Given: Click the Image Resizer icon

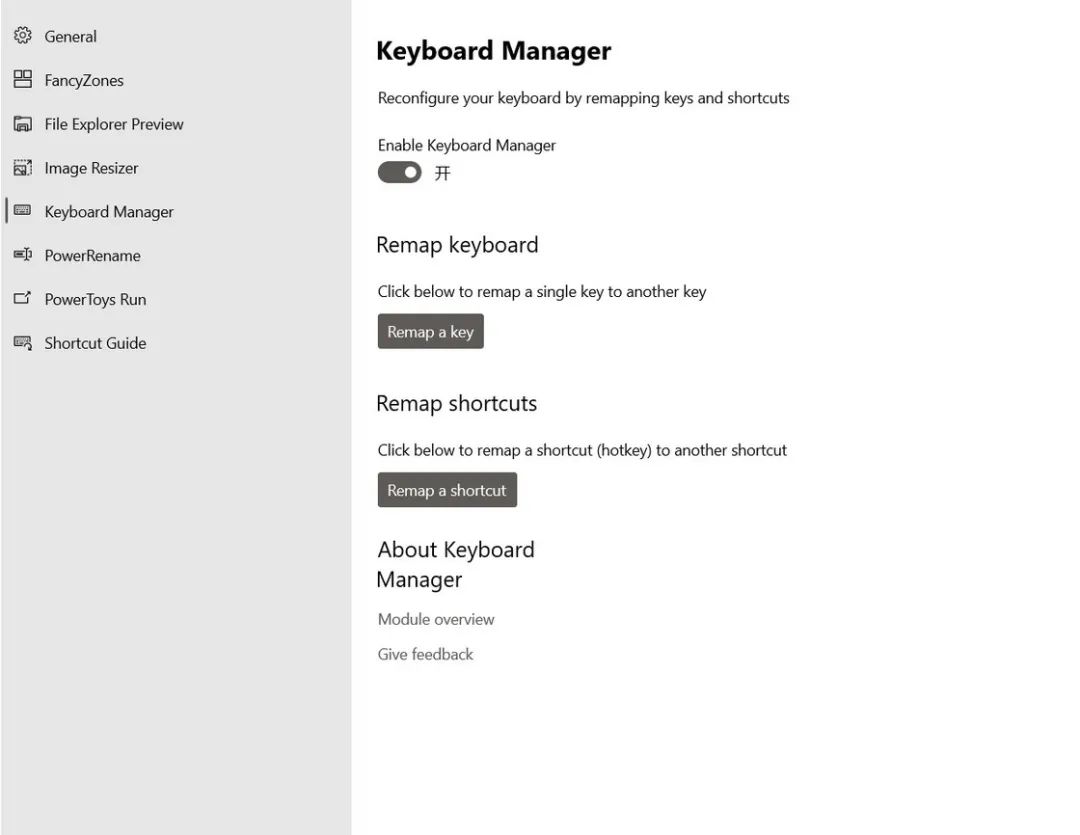Looking at the screenshot, I should point(22,168).
